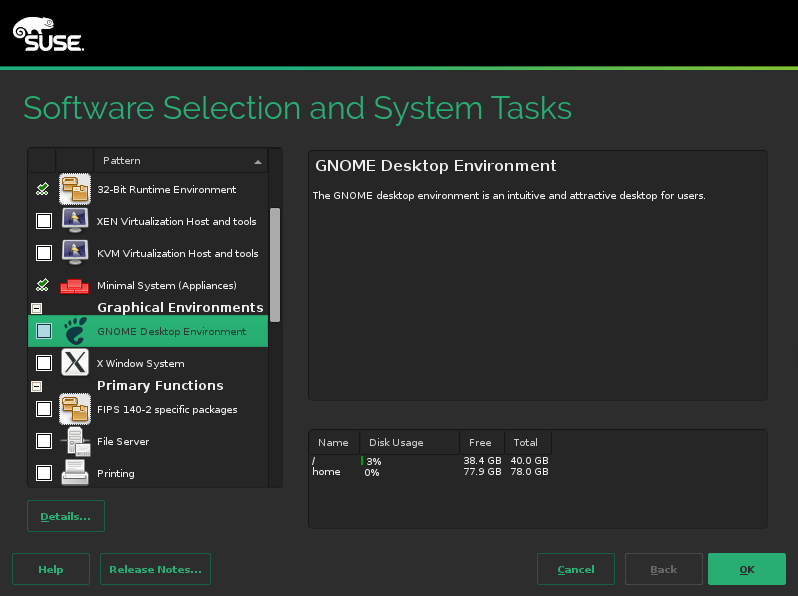Click the Name column header in disk table
Screen dimensions: 798x596
[x=333, y=442]
